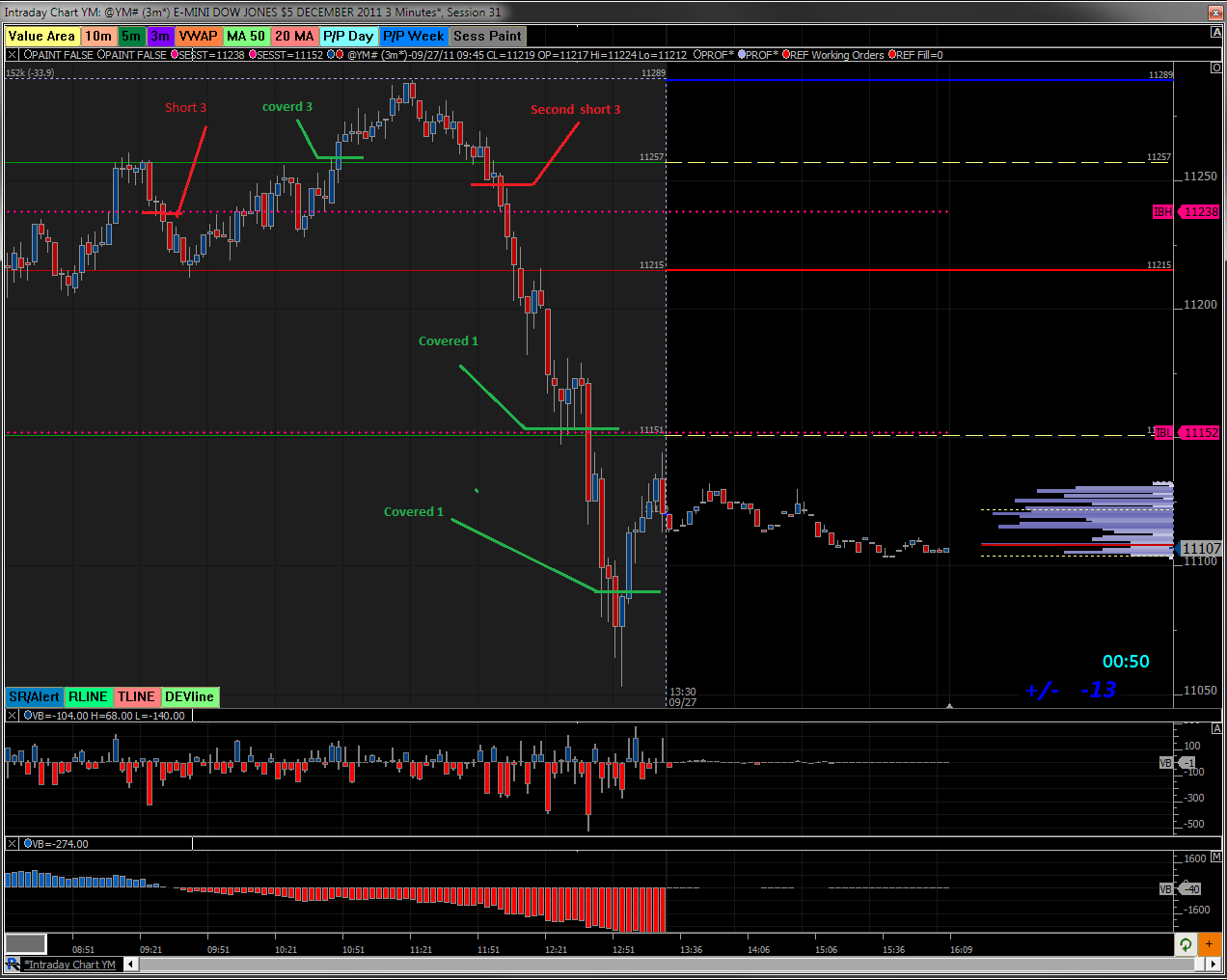Click the 13:30 09/27 session time label

(683, 697)
